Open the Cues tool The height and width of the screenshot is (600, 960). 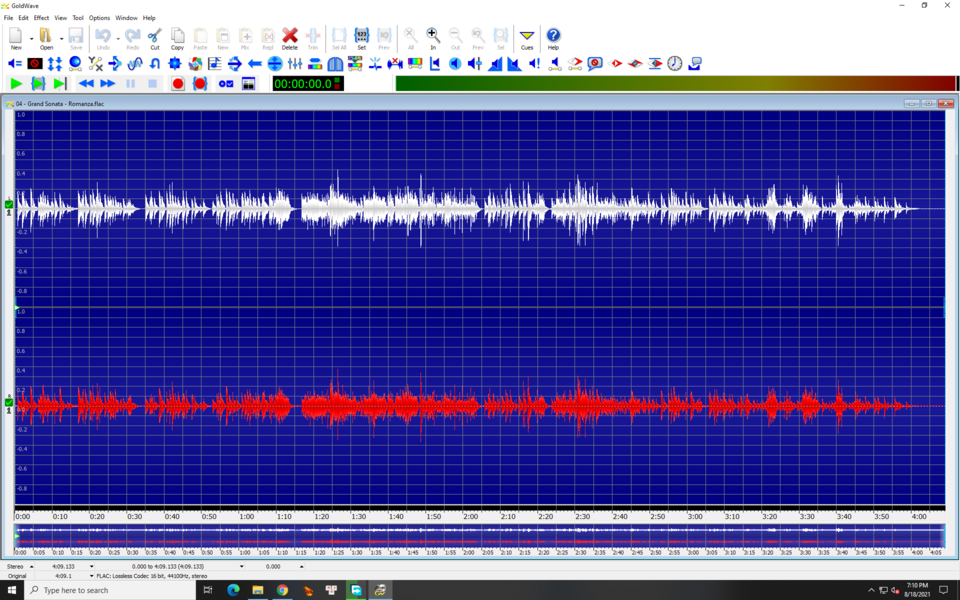pyautogui.click(x=527, y=39)
